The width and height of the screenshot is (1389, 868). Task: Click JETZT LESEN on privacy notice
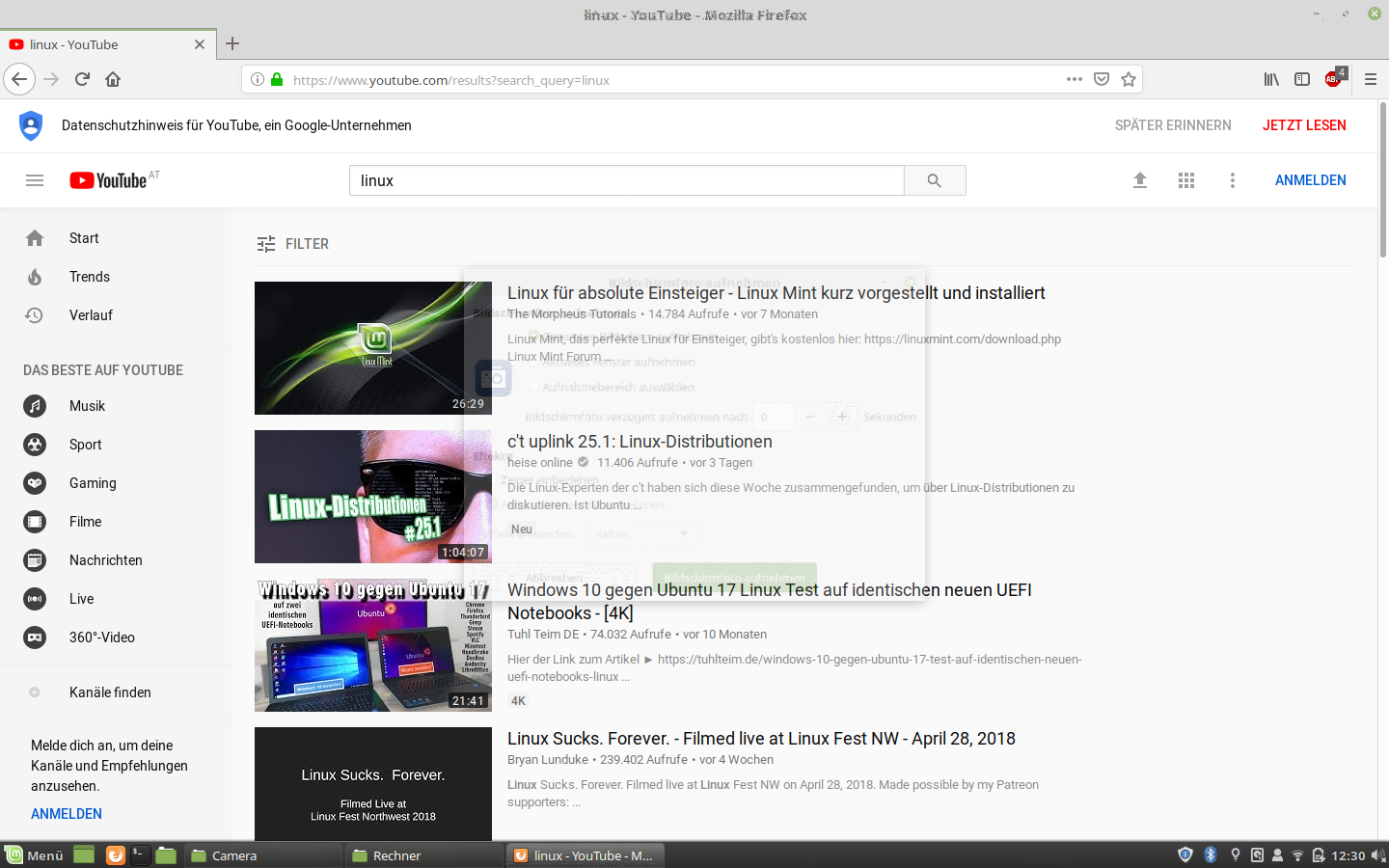(x=1304, y=125)
